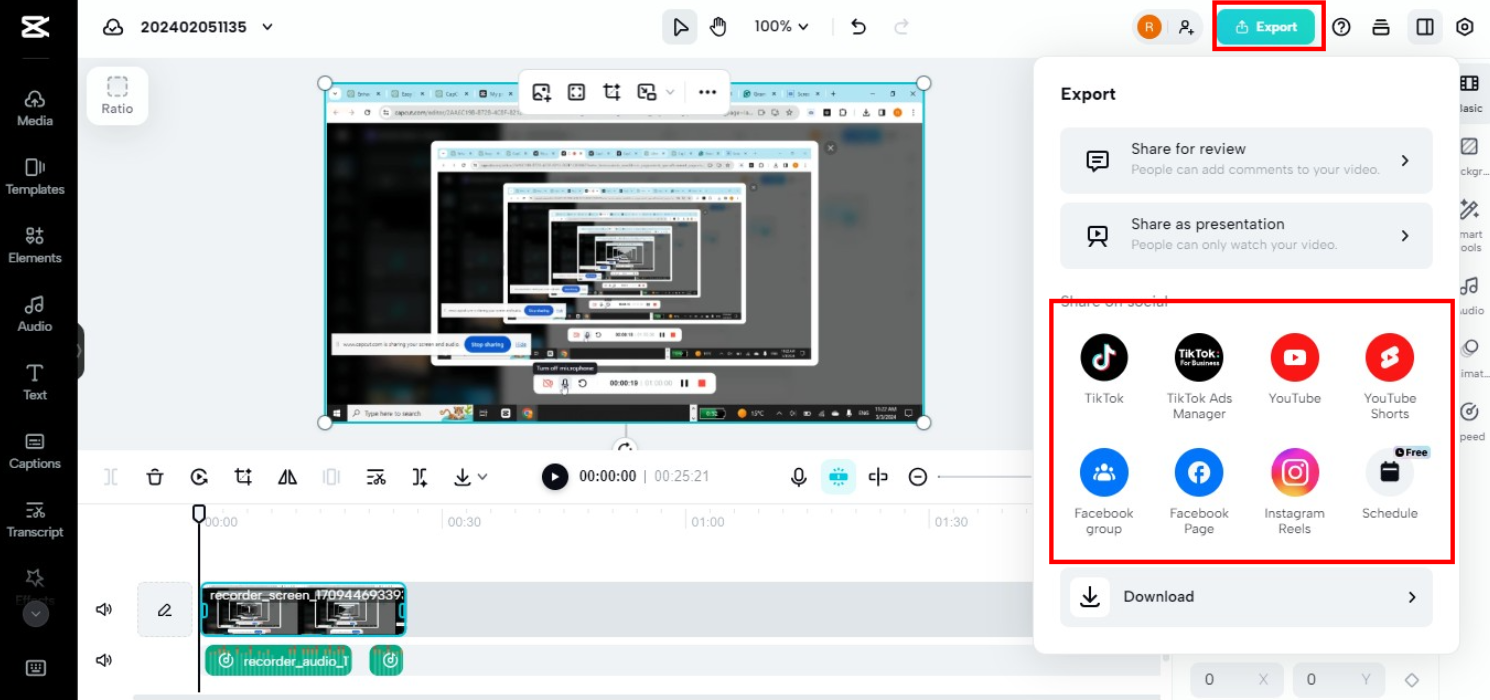Select the recorder_screen video clip
This screenshot has width=1490, height=700.
click(x=303, y=610)
